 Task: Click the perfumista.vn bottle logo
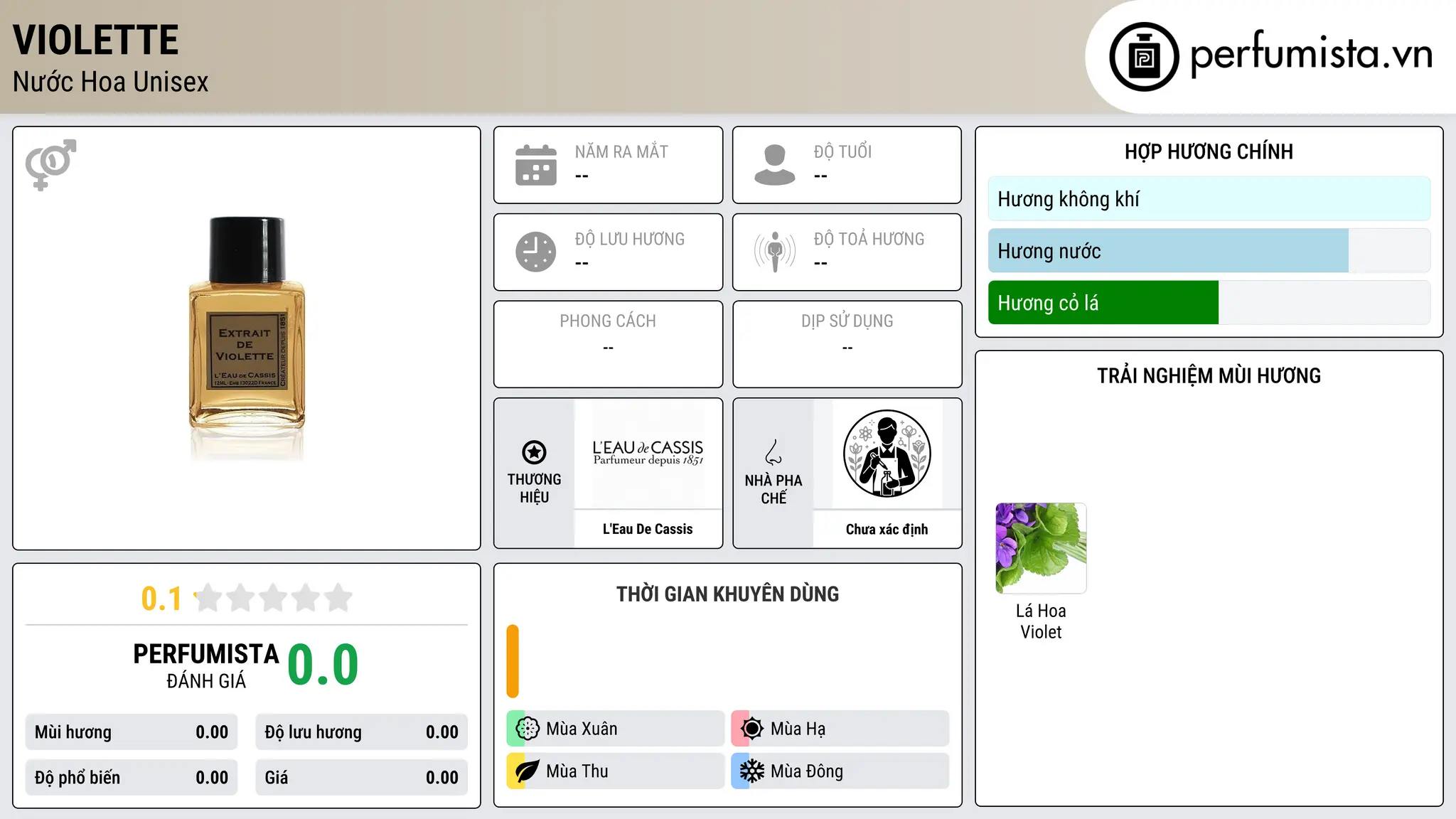pyautogui.click(x=1144, y=57)
